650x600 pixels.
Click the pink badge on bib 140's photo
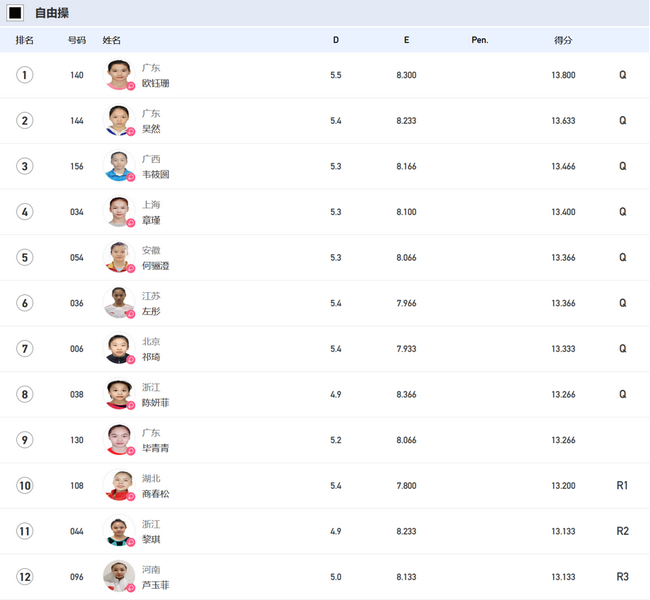pos(131,86)
